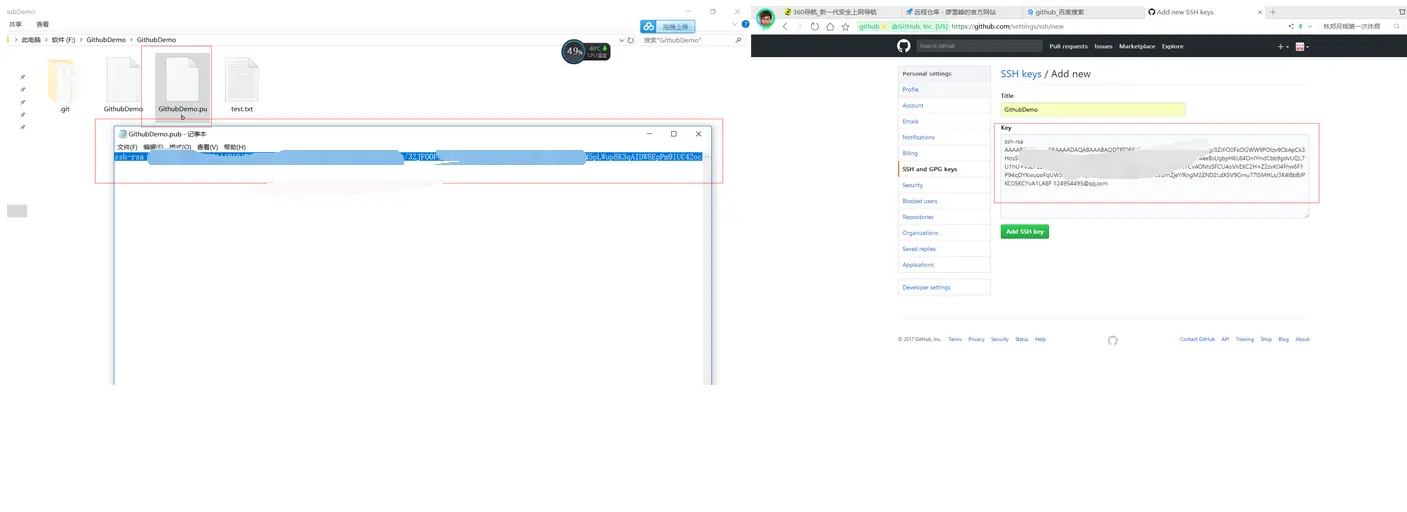Click the cloud upload button in Explorer
Image resolution: width=1407 pixels, height=512 pixels.
[667, 27]
